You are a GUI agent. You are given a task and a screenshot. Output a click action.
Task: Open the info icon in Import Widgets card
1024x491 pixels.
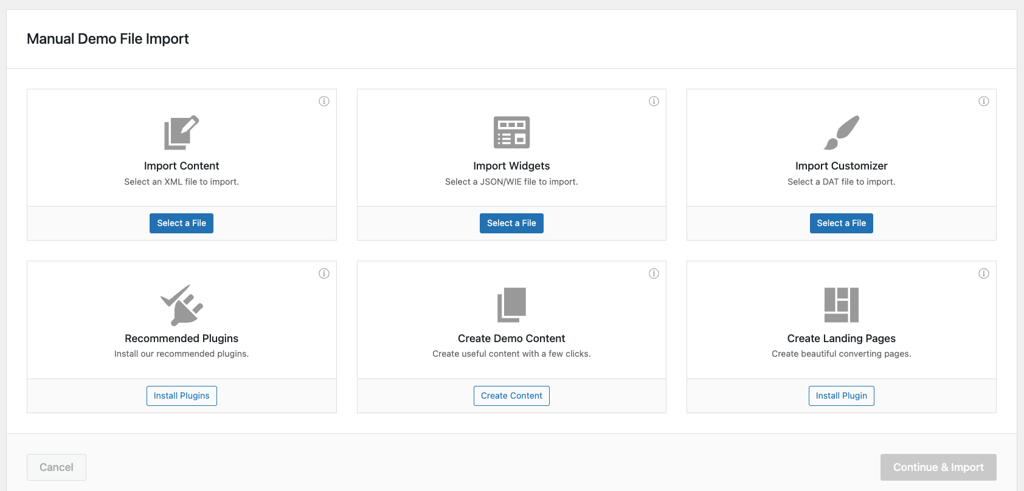654,101
